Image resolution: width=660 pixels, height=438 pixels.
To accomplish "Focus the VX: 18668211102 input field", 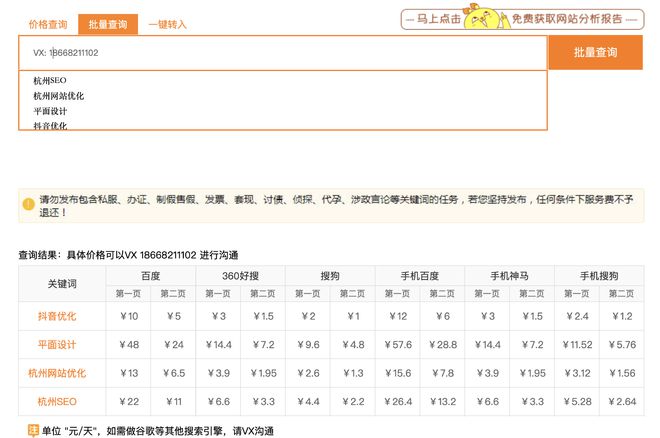I will pyautogui.click(x=283, y=53).
